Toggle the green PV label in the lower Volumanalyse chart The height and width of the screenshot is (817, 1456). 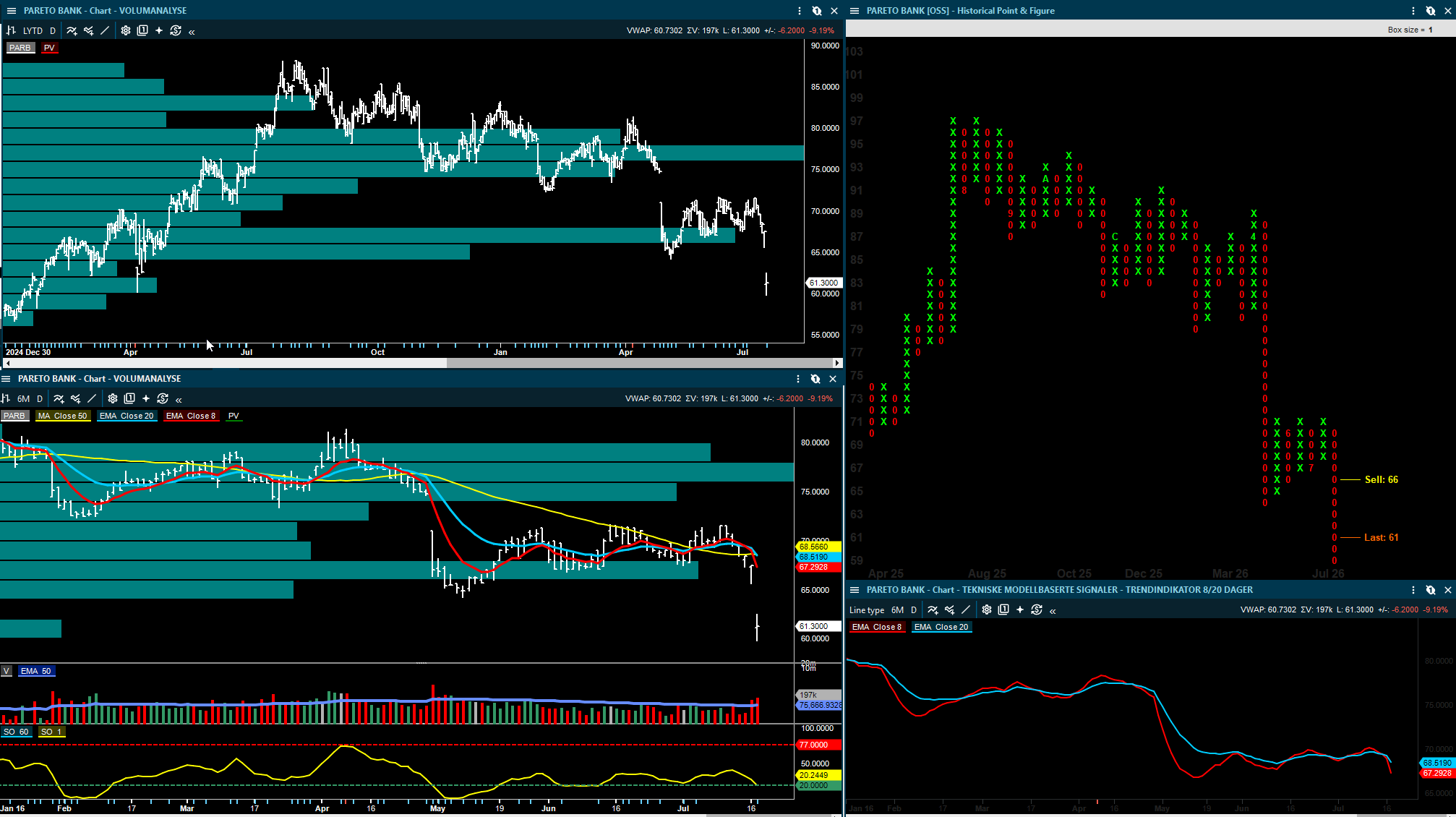point(234,416)
